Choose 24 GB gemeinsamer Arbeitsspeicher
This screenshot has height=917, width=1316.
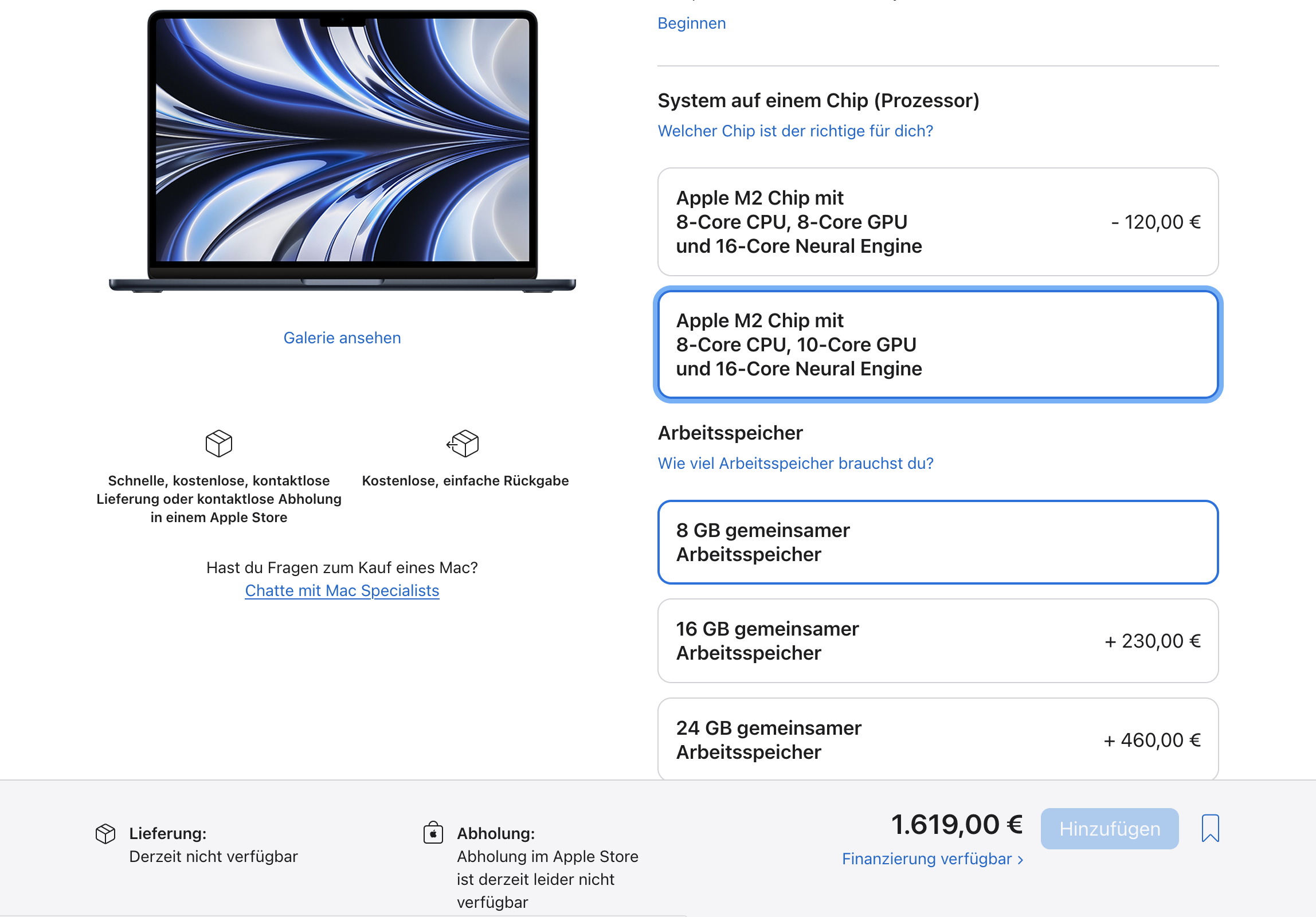click(x=938, y=739)
